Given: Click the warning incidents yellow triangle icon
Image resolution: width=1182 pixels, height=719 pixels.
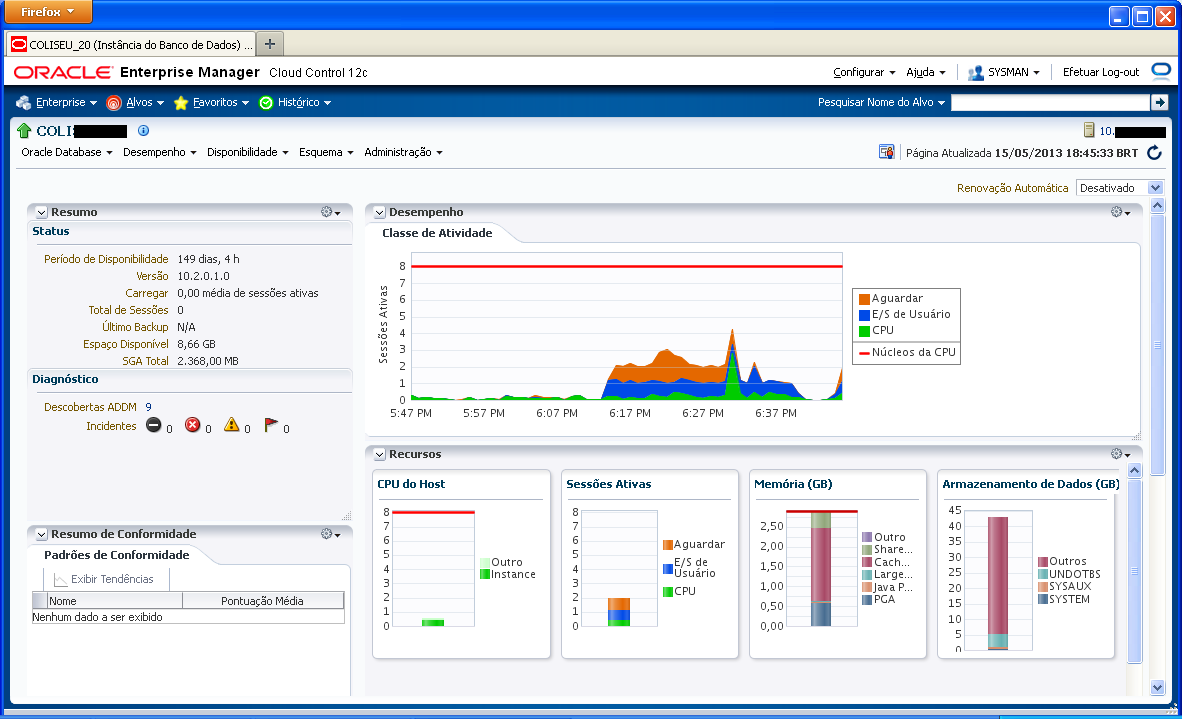Looking at the screenshot, I should (x=231, y=425).
